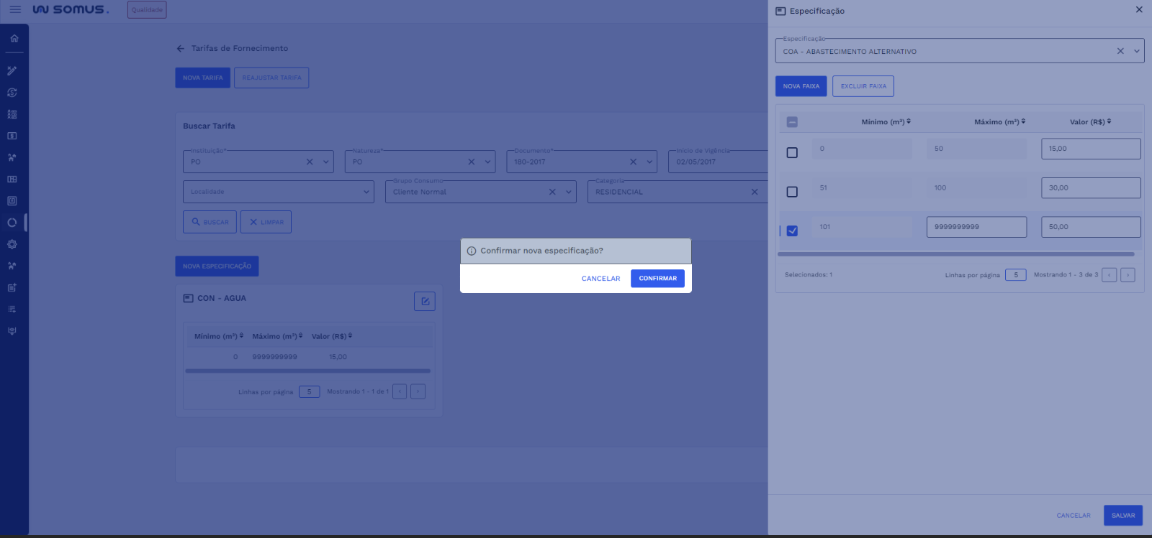
Task: Go to next page in the Especificação table
Action: tap(1128, 274)
